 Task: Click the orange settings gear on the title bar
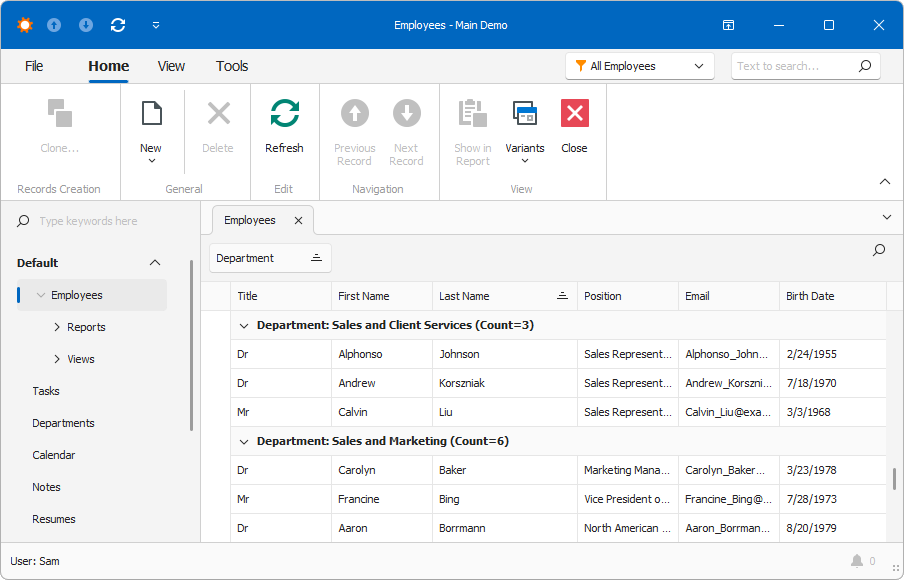(24, 24)
